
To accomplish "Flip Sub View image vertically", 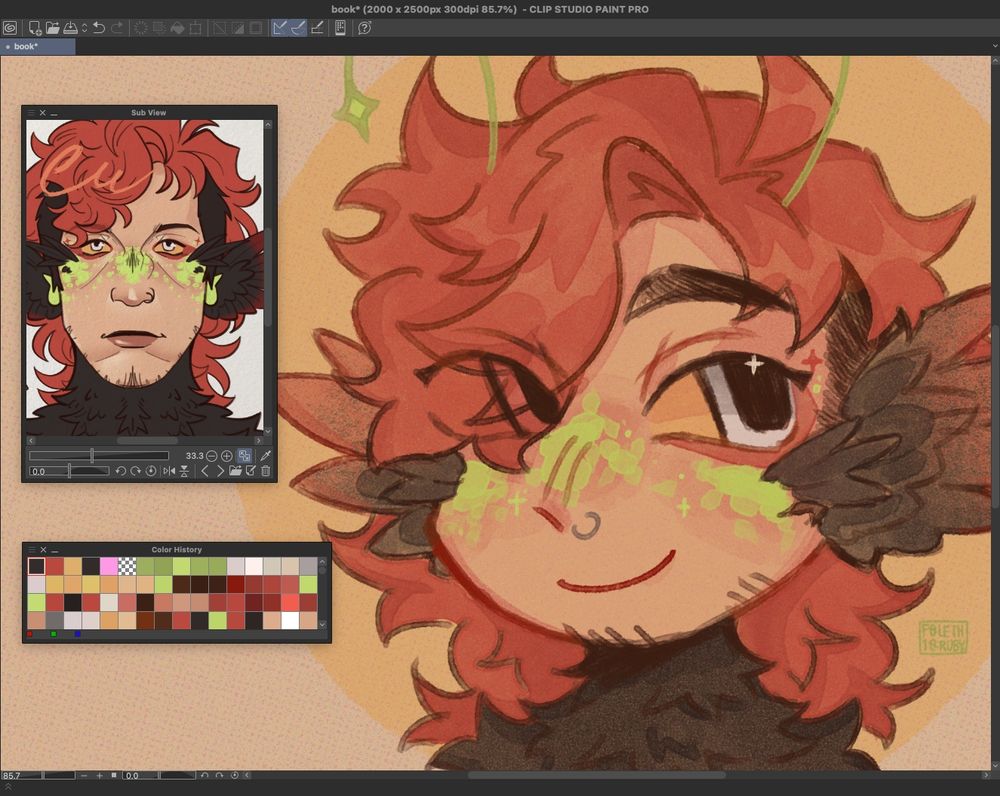I will 184,471.
